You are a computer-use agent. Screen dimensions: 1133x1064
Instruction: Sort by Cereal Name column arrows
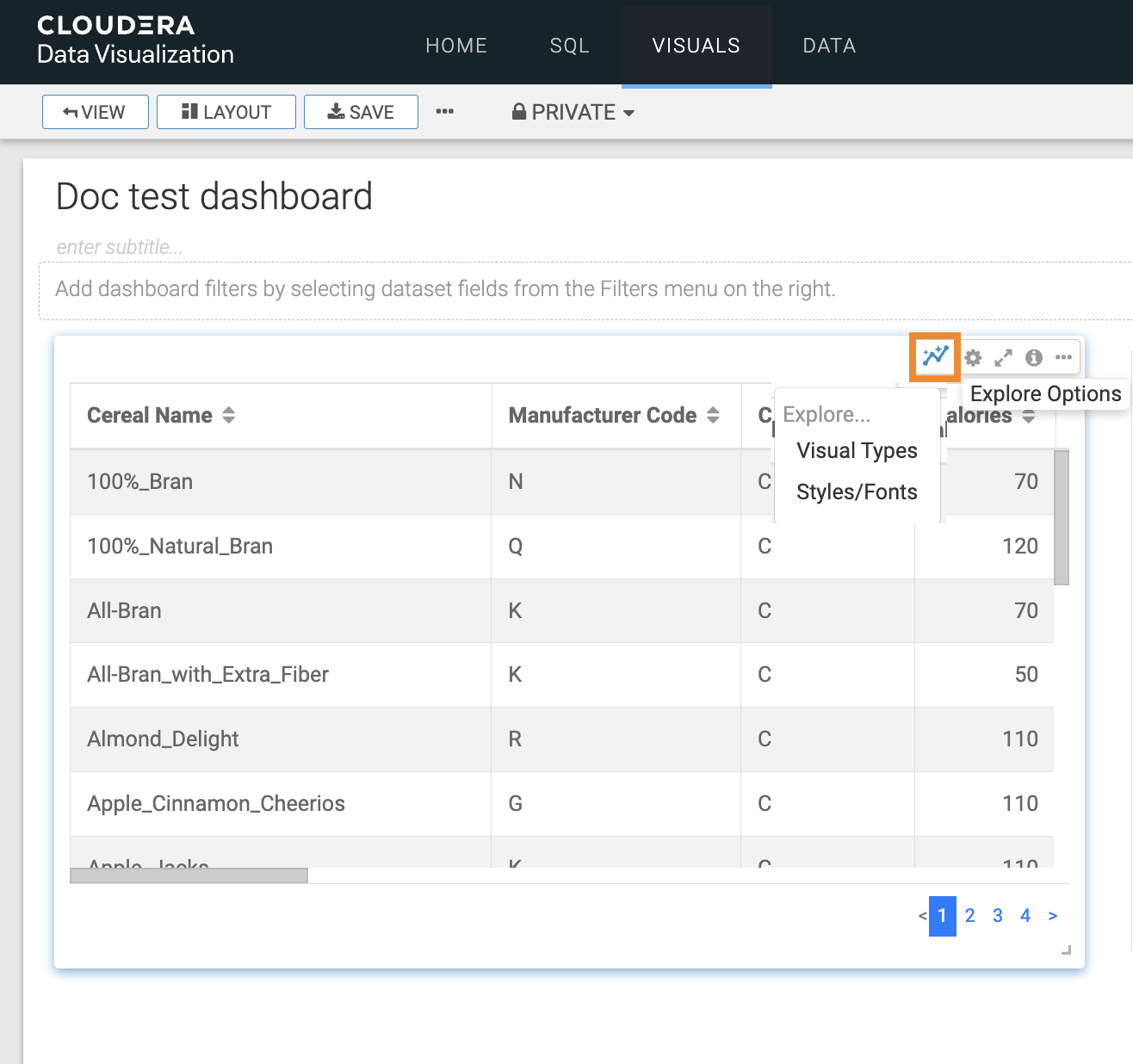[x=229, y=415]
